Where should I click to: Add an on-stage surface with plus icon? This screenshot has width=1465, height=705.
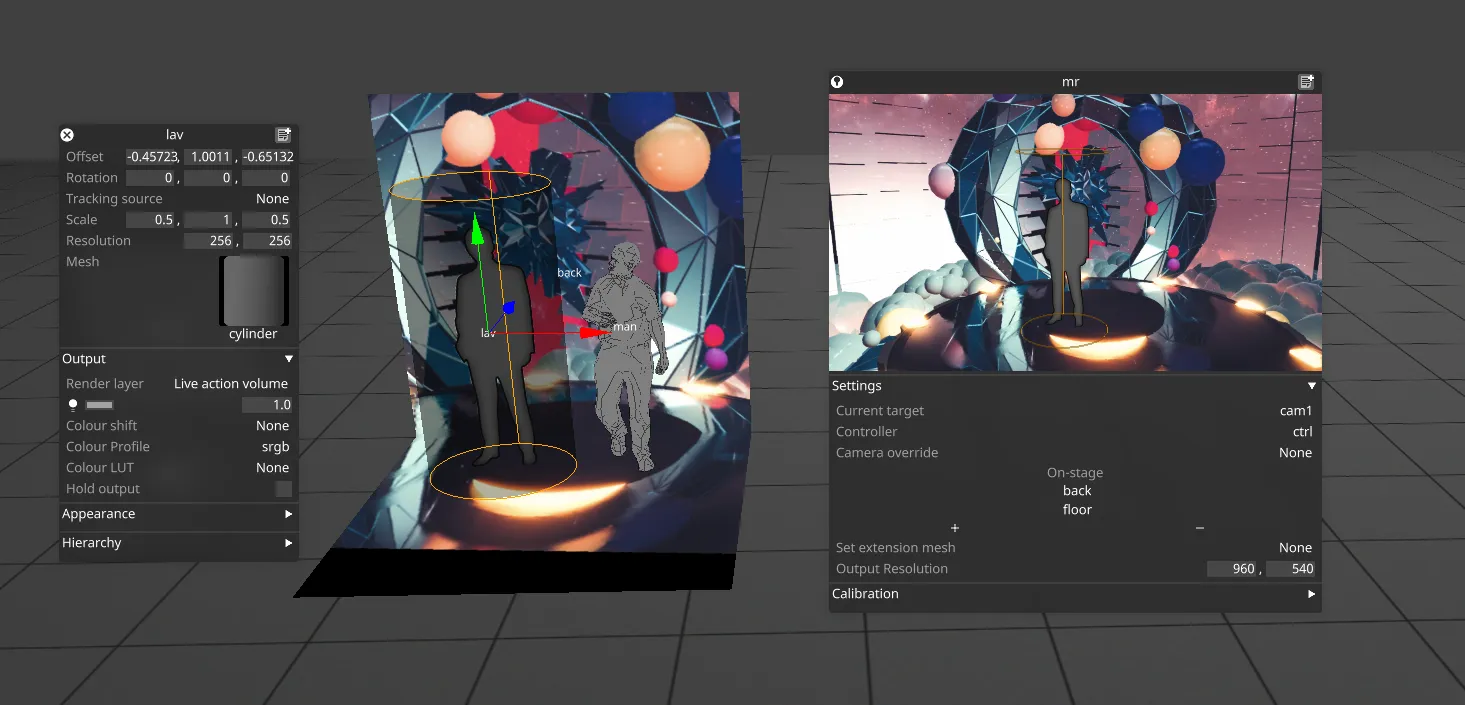[954, 528]
